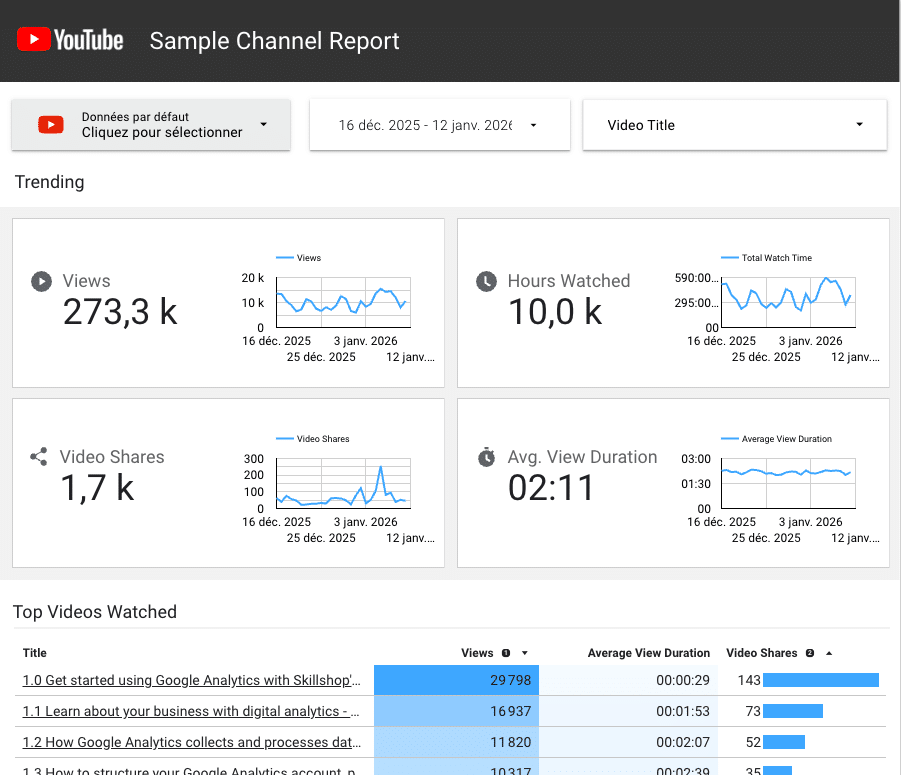The width and height of the screenshot is (901, 775).
Task: Click the Avg. View Duration stopwatch icon
Action: pos(486,457)
